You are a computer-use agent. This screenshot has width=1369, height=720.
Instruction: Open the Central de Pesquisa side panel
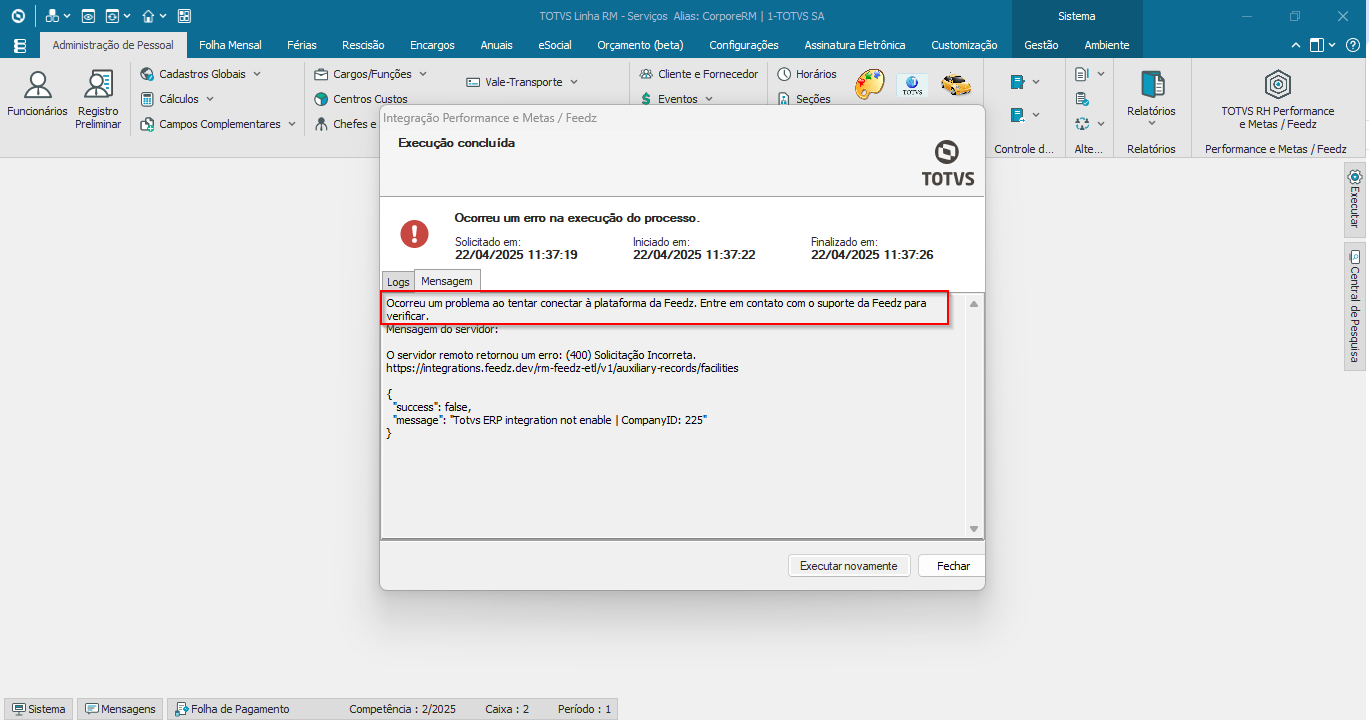click(1355, 306)
